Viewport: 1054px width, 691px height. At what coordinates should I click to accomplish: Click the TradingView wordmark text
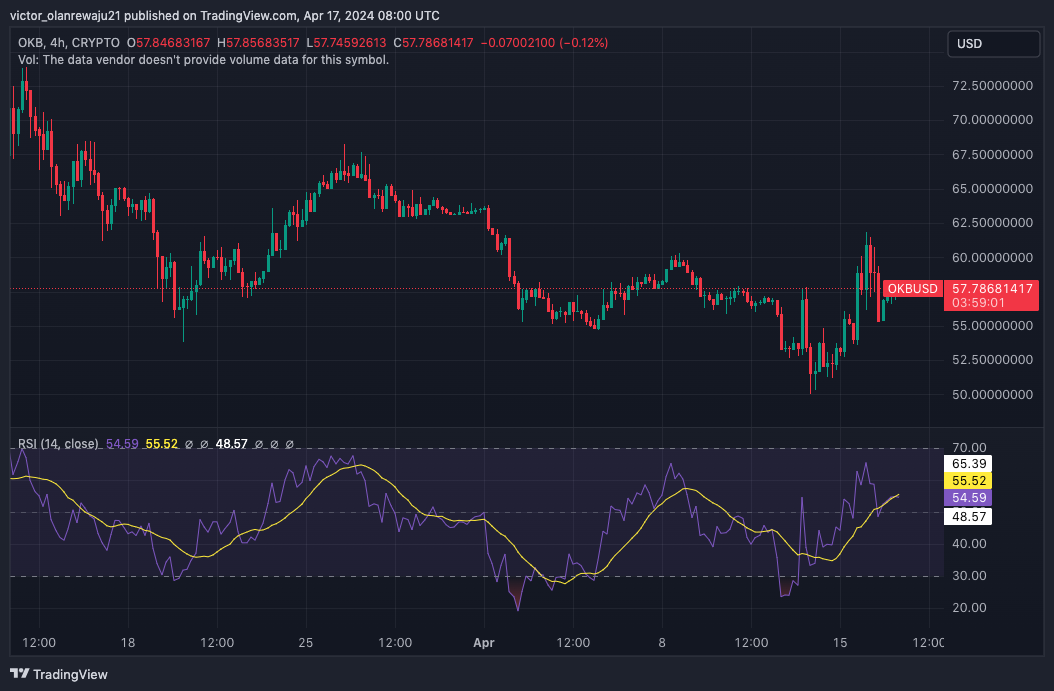pyautogui.click(x=72, y=674)
